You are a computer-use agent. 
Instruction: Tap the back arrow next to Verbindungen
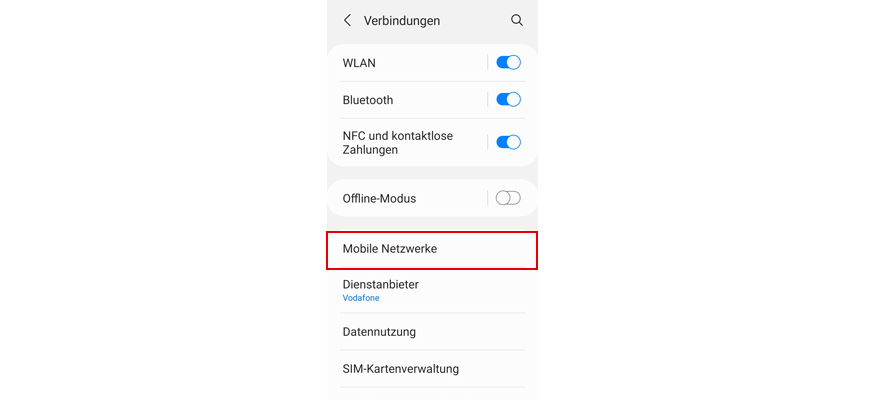pos(348,21)
